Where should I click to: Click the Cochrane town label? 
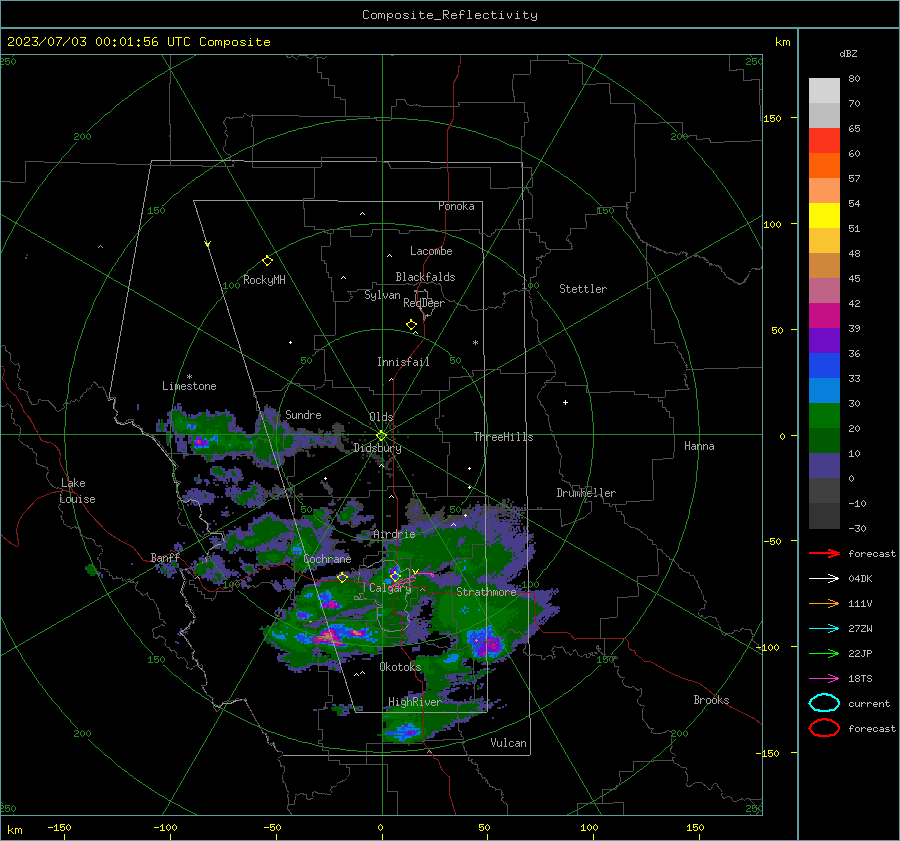pyautogui.click(x=327, y=559)
